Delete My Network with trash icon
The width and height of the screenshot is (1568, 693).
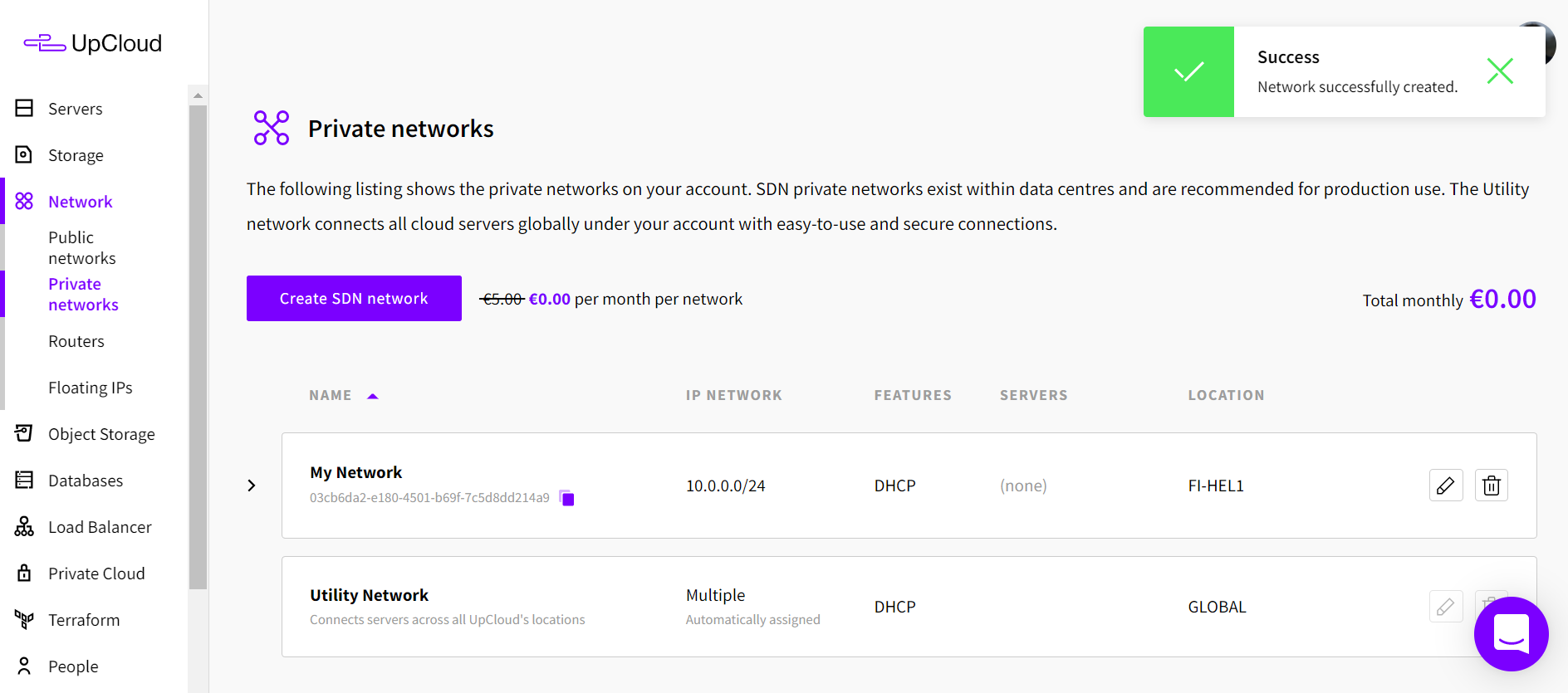(1492, 486)
